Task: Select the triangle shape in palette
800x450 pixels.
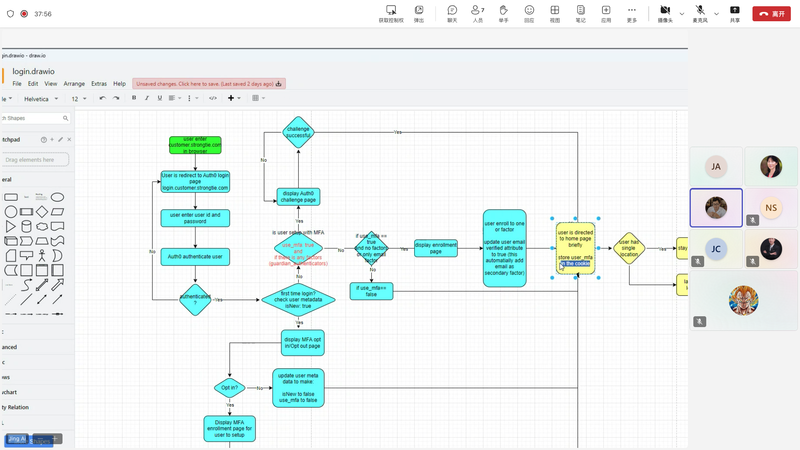Action: (x=11, y=227)
